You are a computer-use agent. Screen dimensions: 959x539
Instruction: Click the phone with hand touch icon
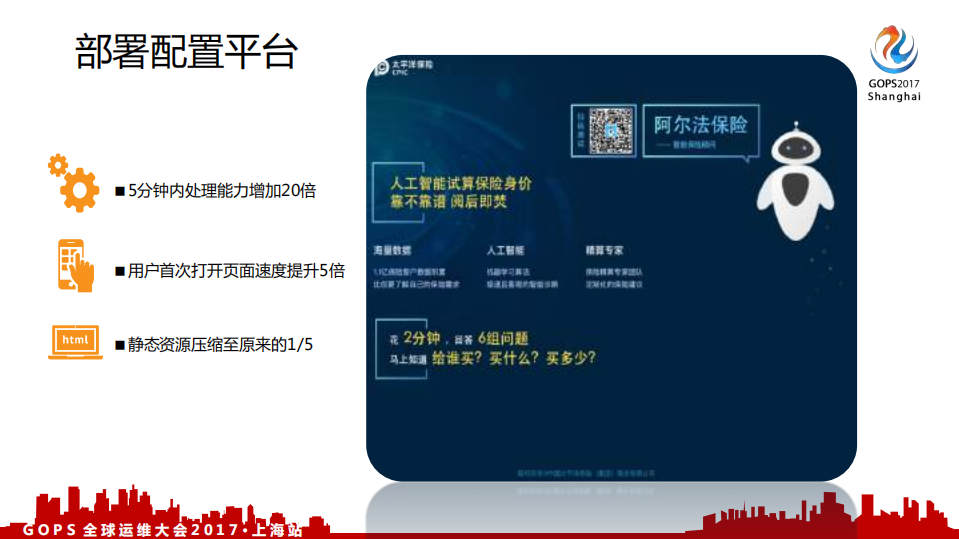click(x=76, y=266)
